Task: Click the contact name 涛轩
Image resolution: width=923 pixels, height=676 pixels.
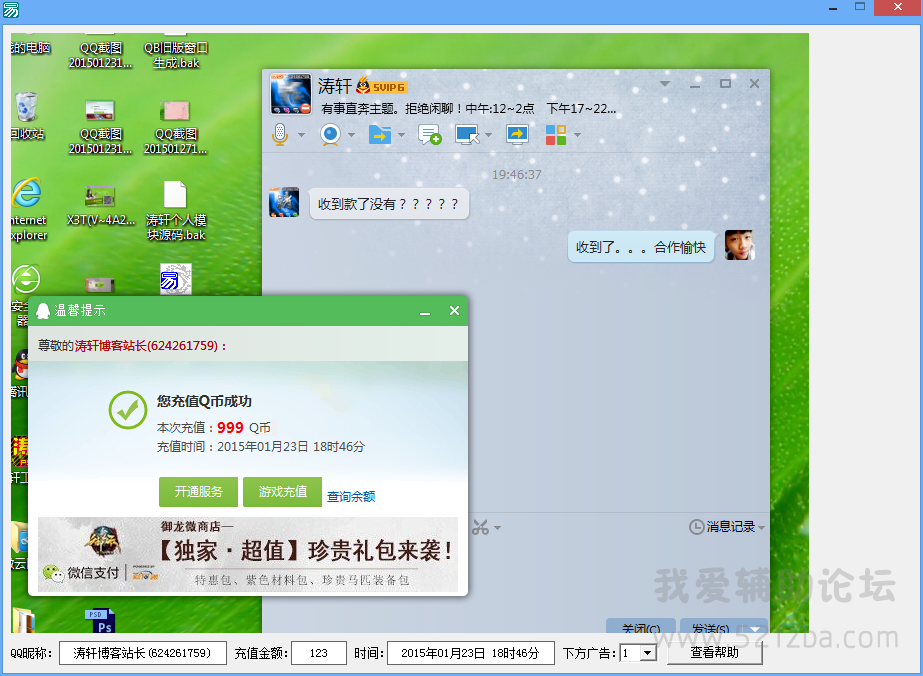Action: point(334,86)
